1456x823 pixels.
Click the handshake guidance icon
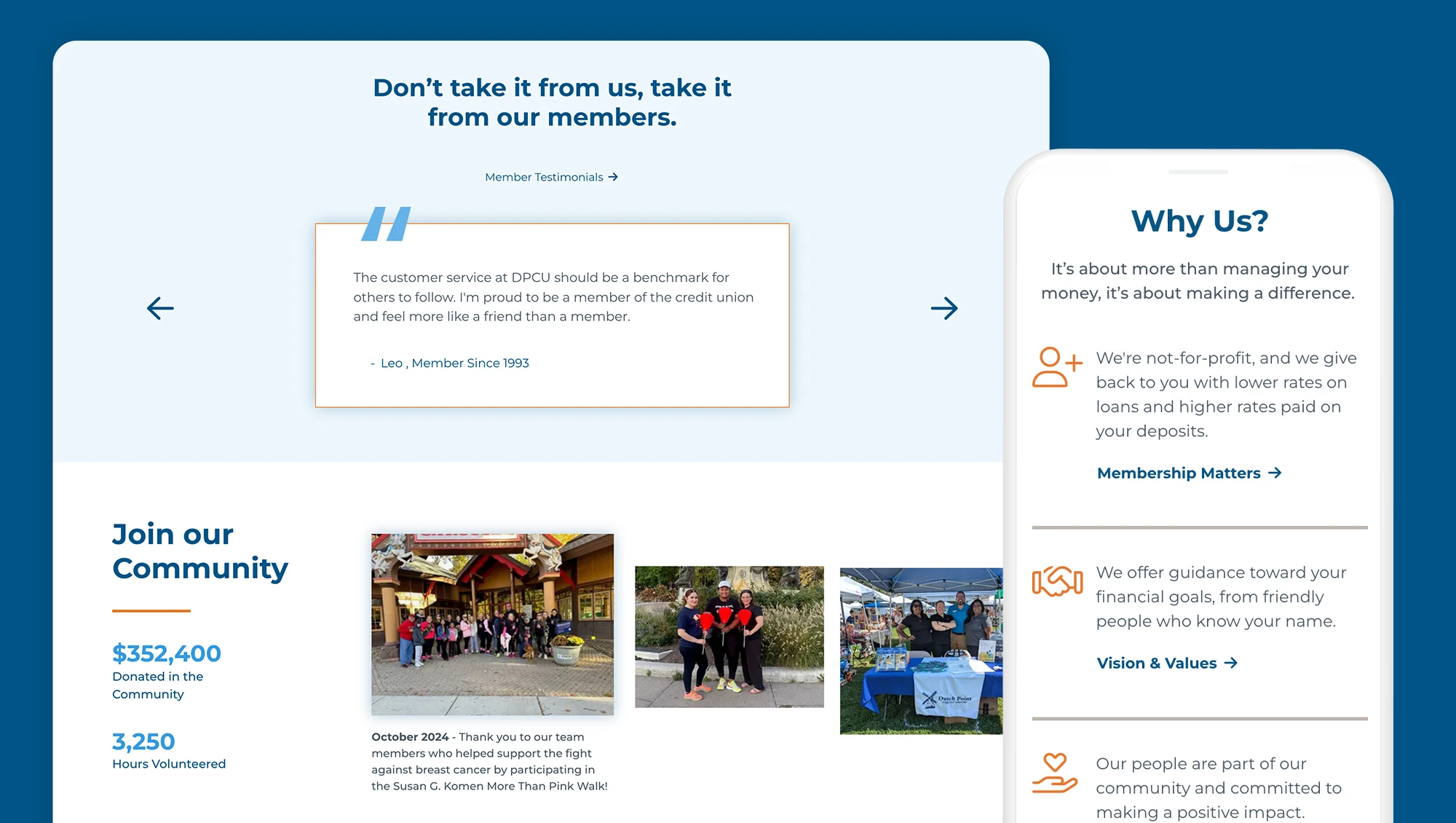pos(1057,581)
